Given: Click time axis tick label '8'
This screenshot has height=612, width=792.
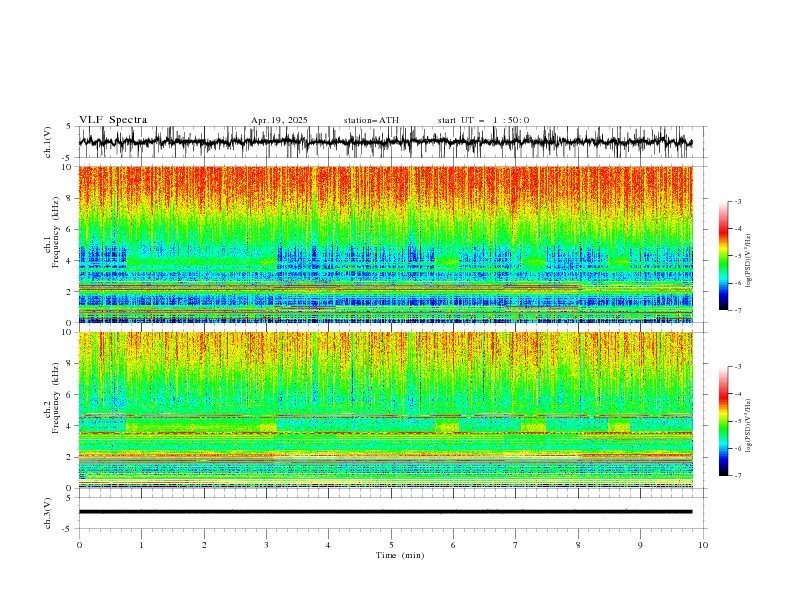Looking at the screenshot, I should tap(578, 545).
